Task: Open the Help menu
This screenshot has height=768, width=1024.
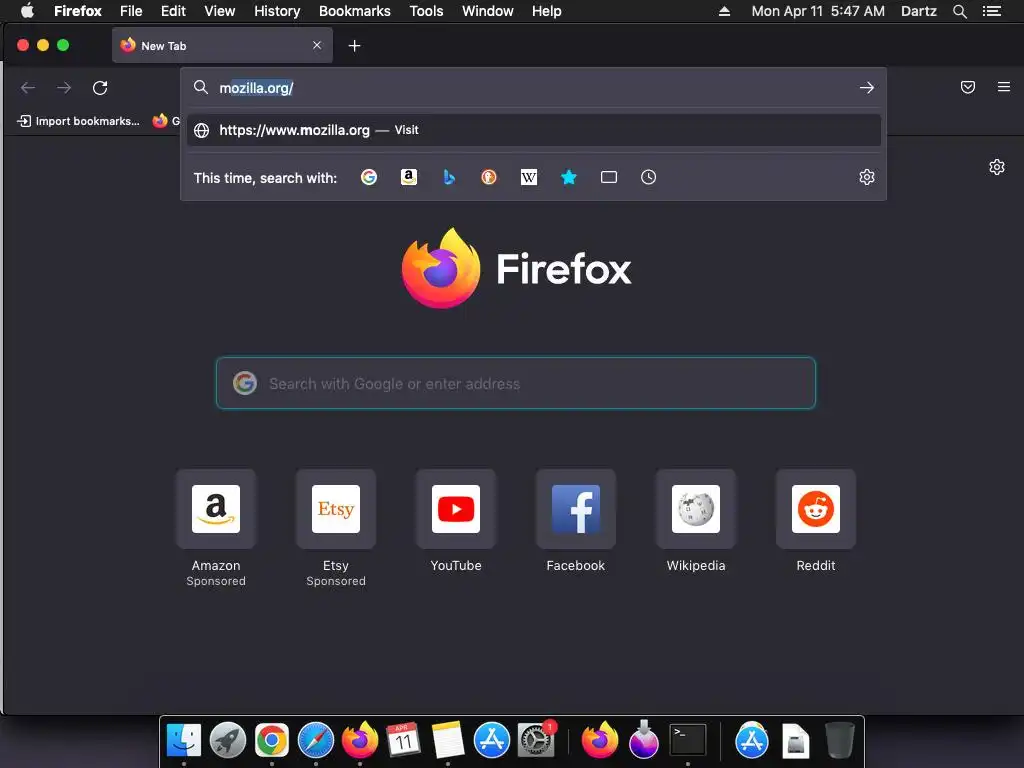Action: click(546, 11)
